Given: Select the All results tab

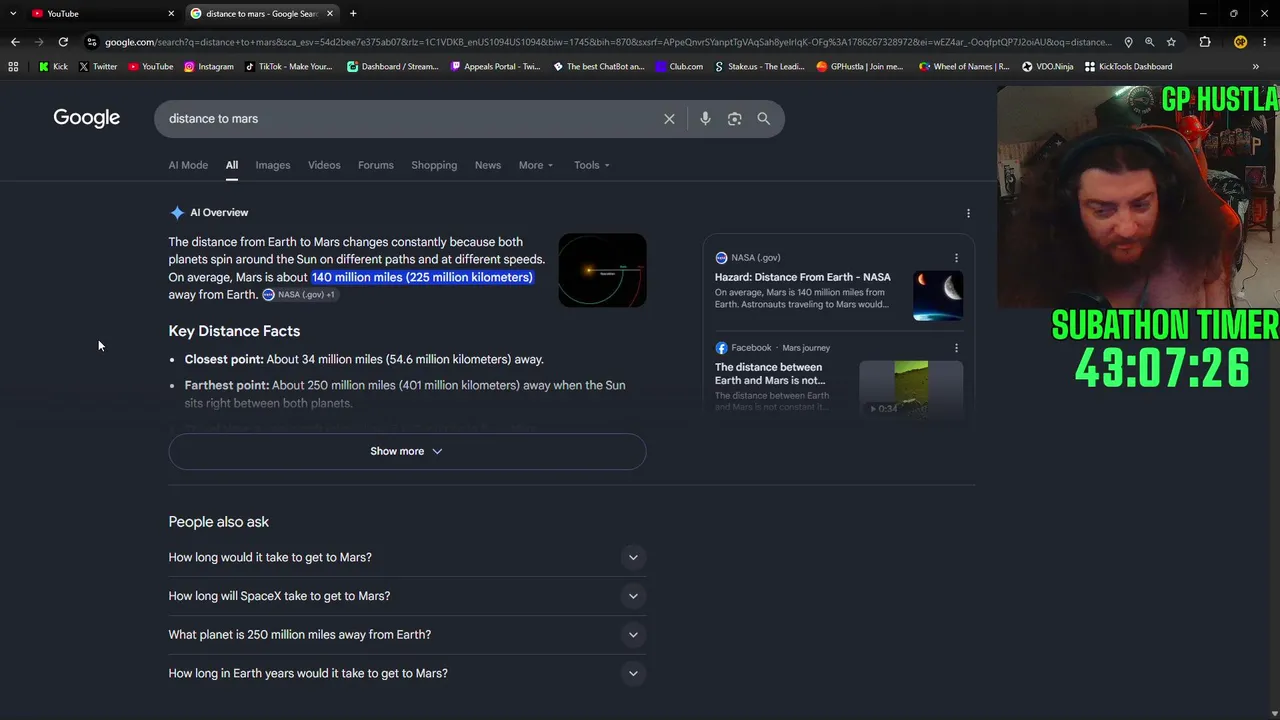Looking at the screenshot, I should [x=232, y=165].
